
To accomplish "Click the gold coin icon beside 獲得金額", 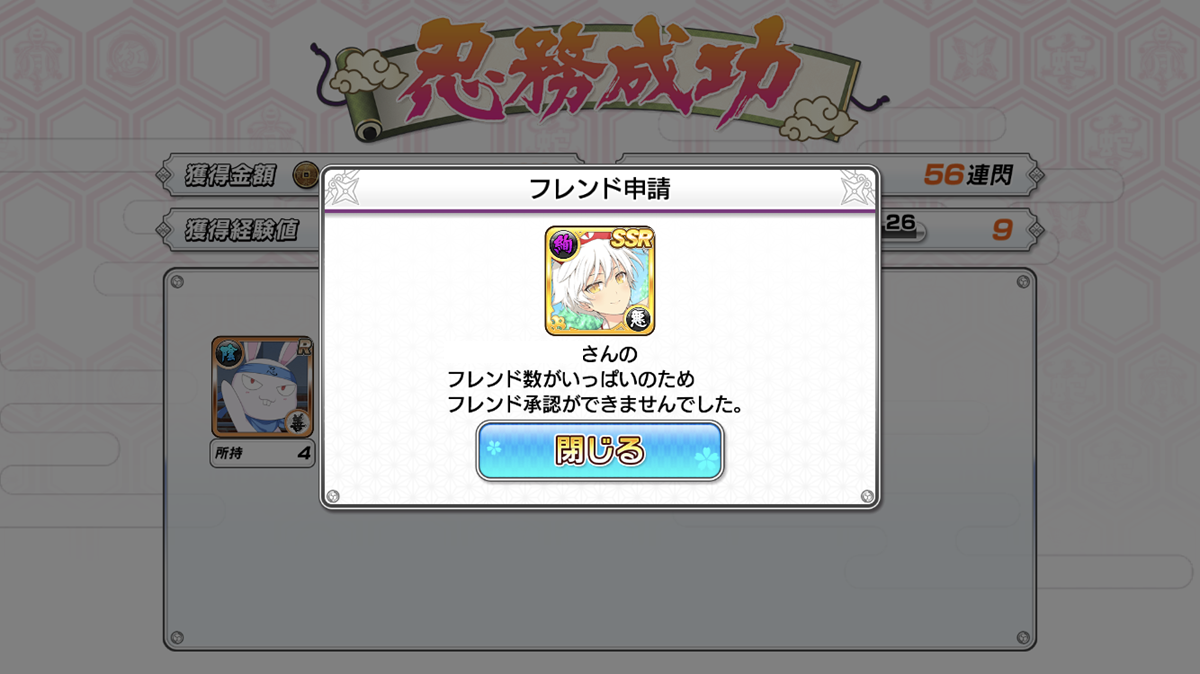I will pos(304,176).
